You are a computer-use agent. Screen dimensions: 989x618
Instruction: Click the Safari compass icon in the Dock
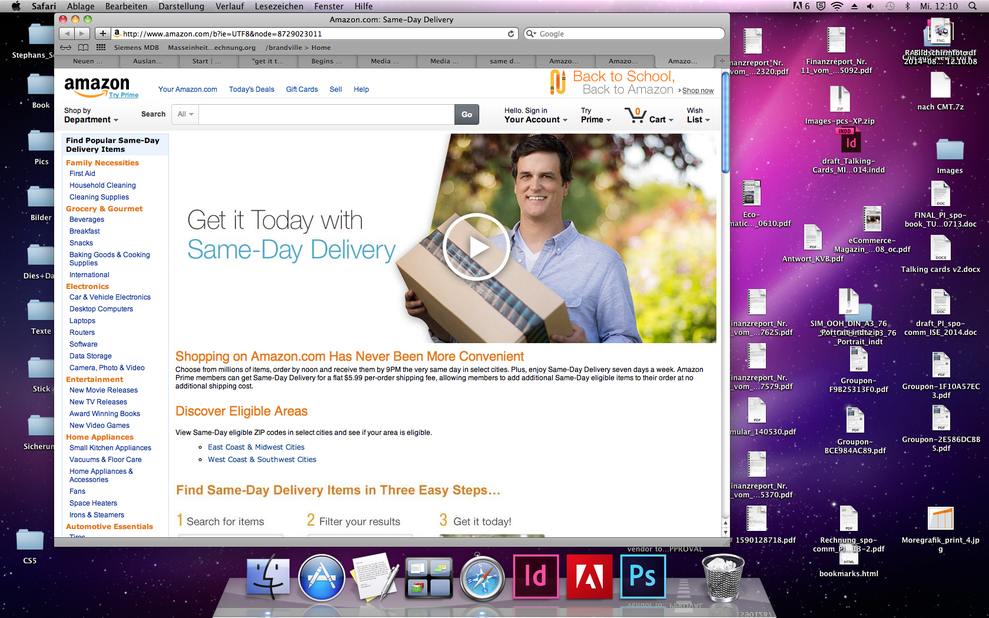point(483,578)
